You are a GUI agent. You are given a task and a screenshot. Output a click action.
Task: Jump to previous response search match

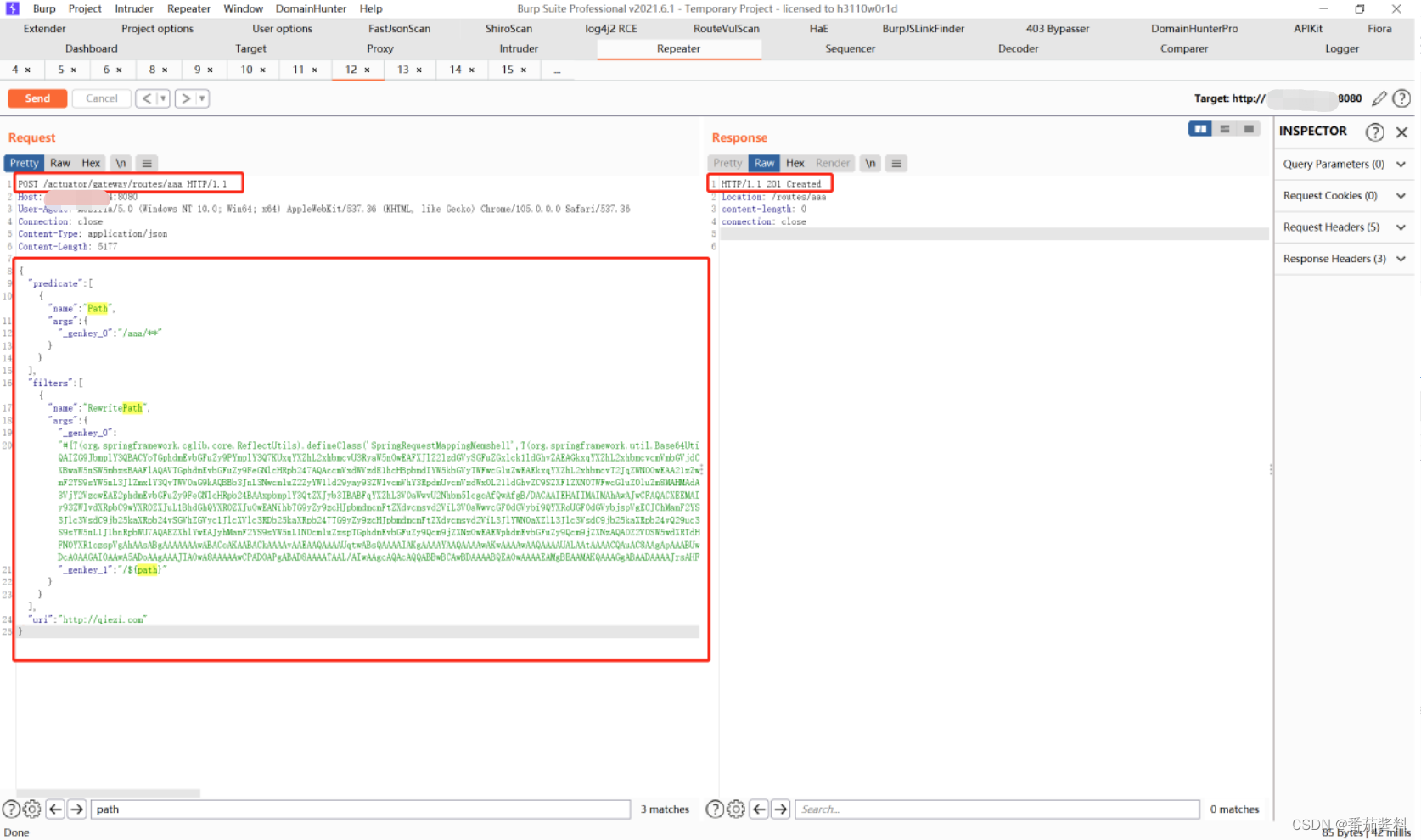(x=759, y=809)
